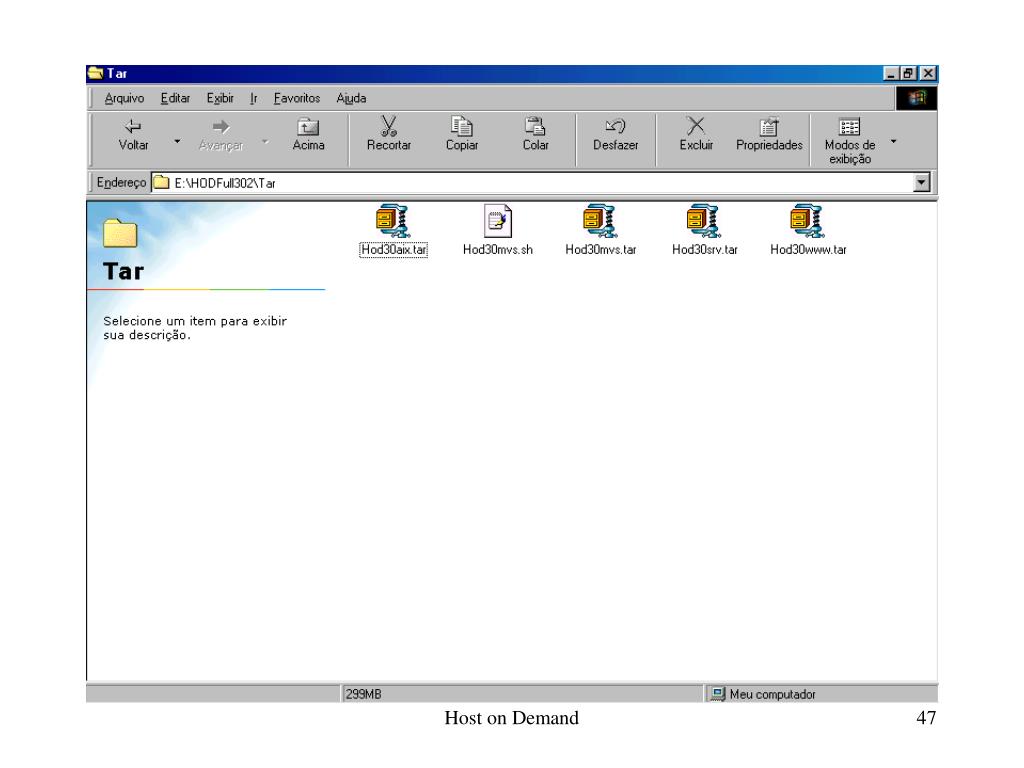
Task: Open the Voltar history dropdown arrow
Action: coord(177,141)
